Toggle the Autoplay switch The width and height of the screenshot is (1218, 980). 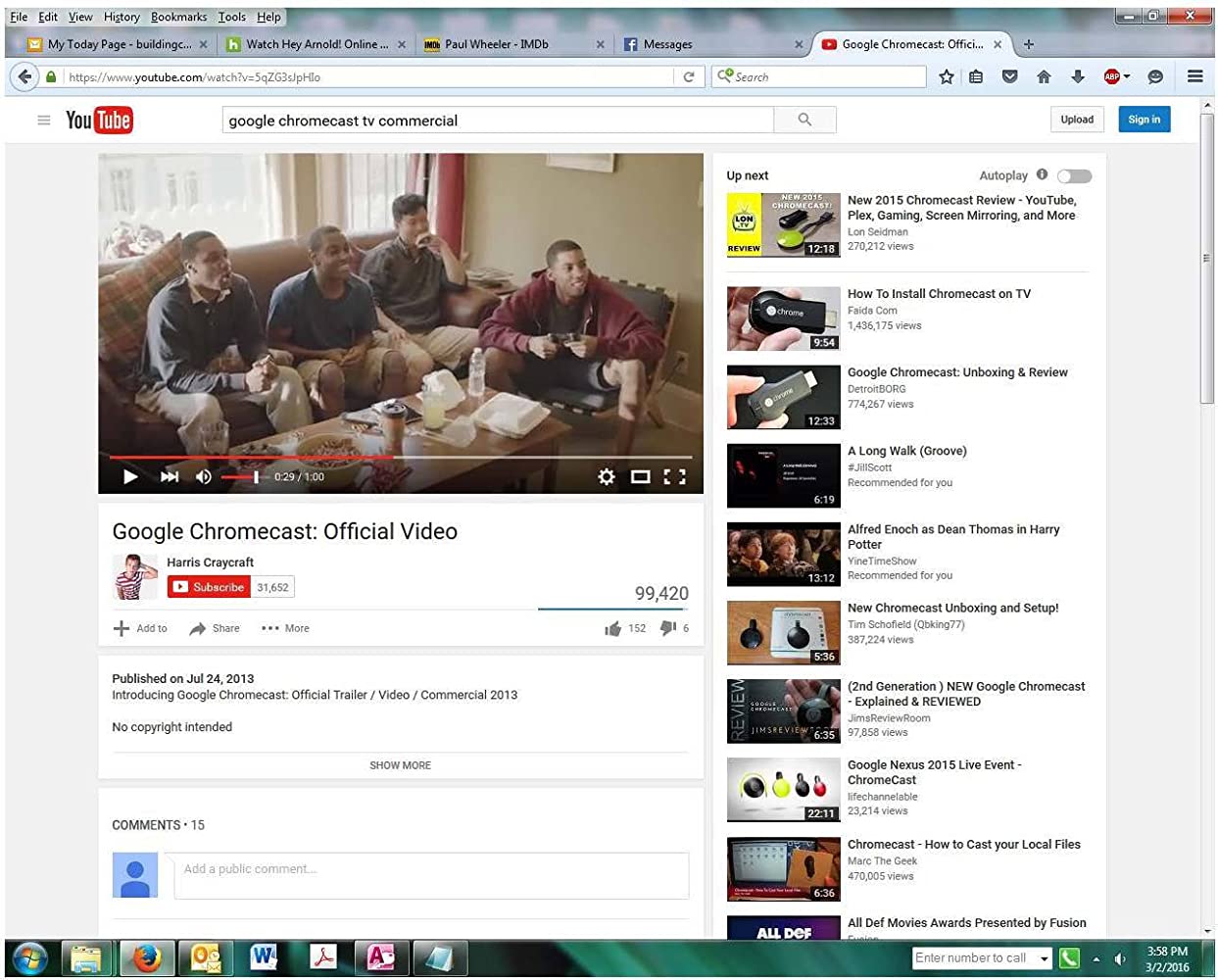click(x=1075, y=176)
